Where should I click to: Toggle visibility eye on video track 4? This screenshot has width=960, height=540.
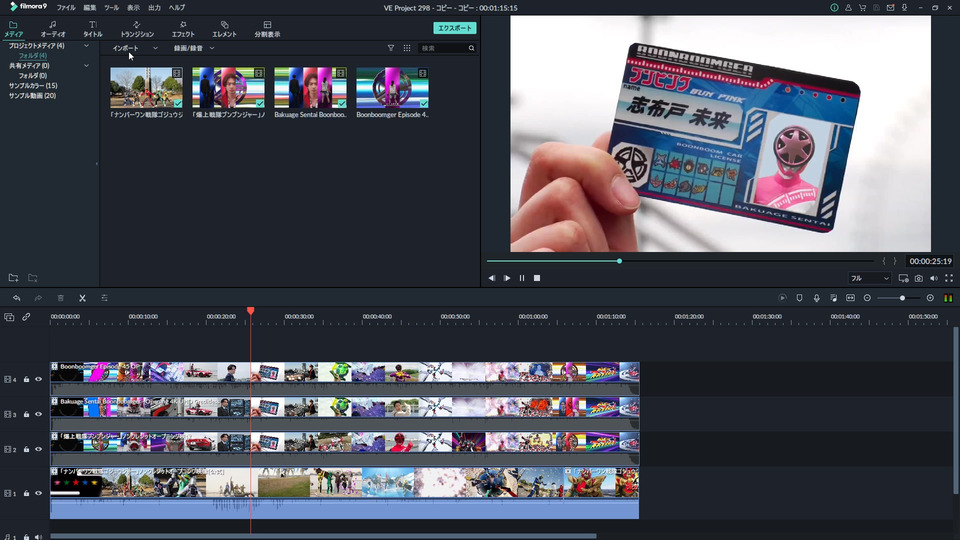pyautogui.click(x=39, y=380)
